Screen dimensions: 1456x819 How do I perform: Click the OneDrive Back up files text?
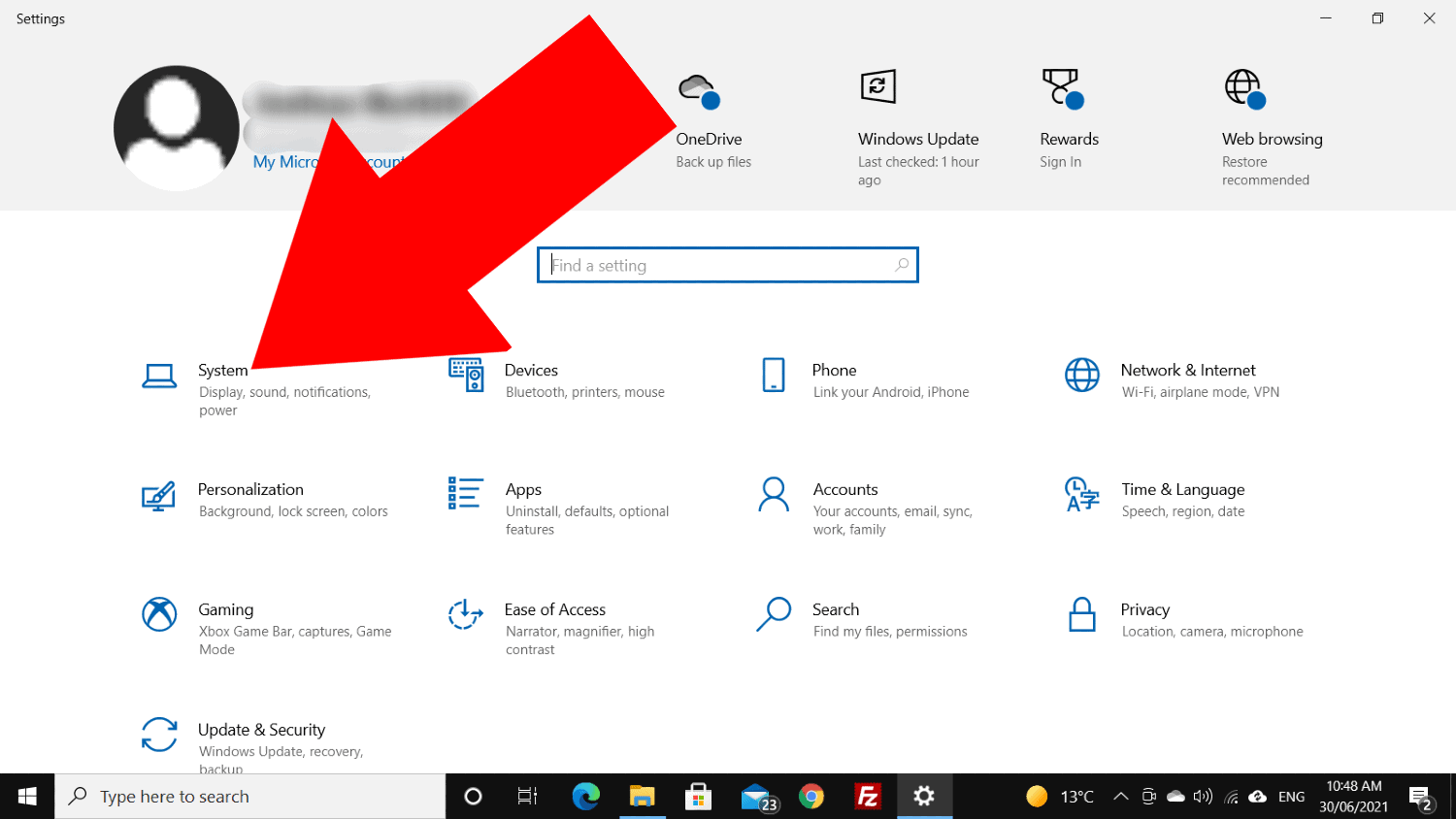tap(713, 162)
